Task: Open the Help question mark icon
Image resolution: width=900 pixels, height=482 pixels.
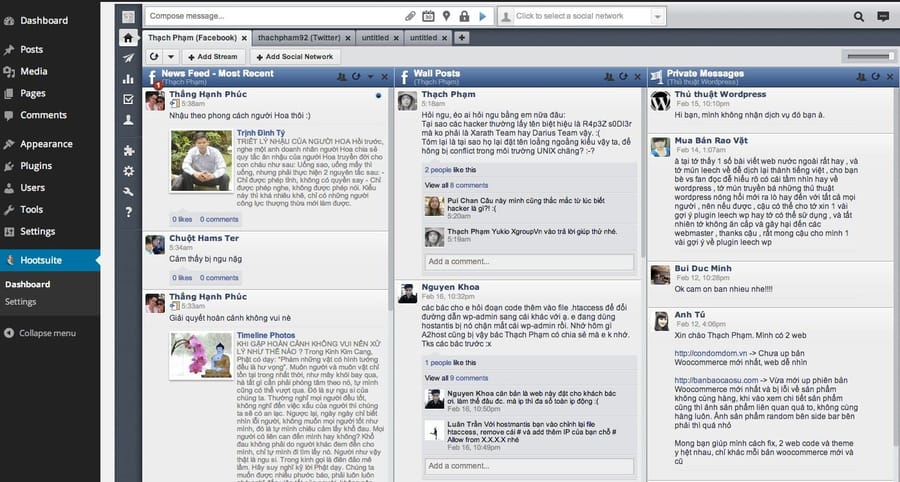Action: 128,212
